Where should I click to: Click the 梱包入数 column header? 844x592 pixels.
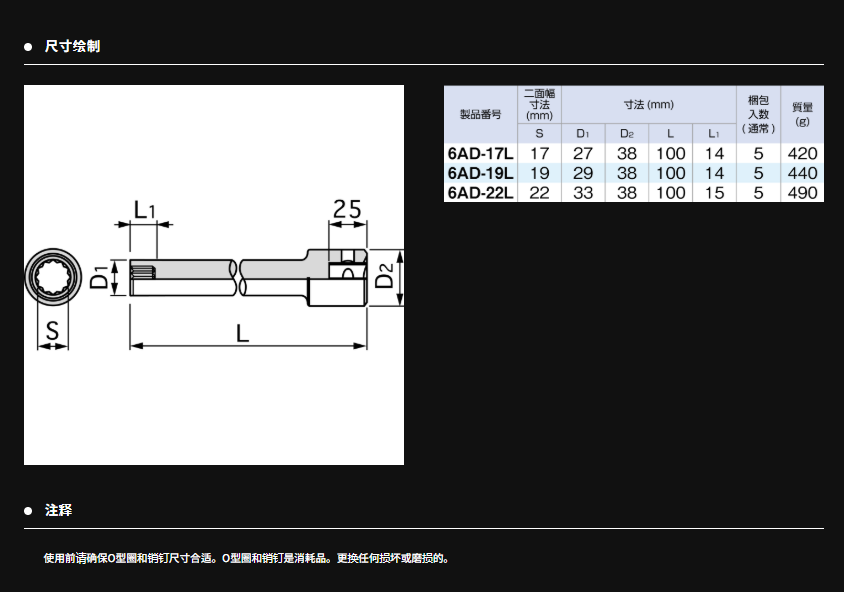tap(758, 113)
